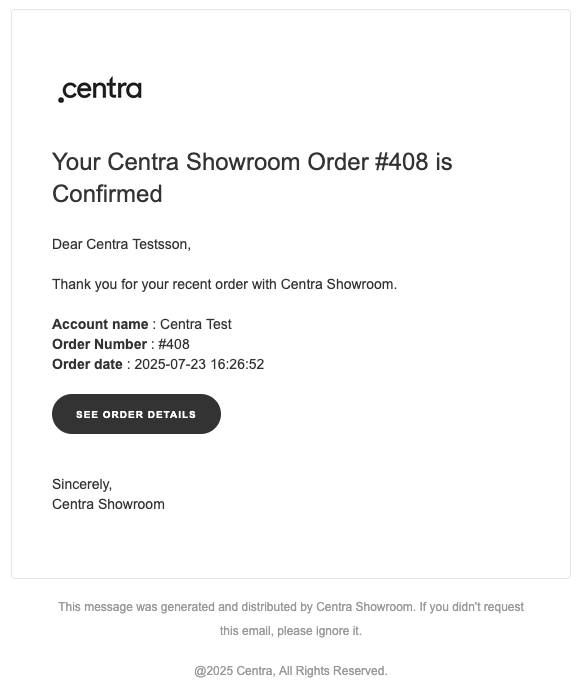Select the 'Centra Test' account value
The width and height of the screenshot is (586, 687).
[x=195, y=324]
